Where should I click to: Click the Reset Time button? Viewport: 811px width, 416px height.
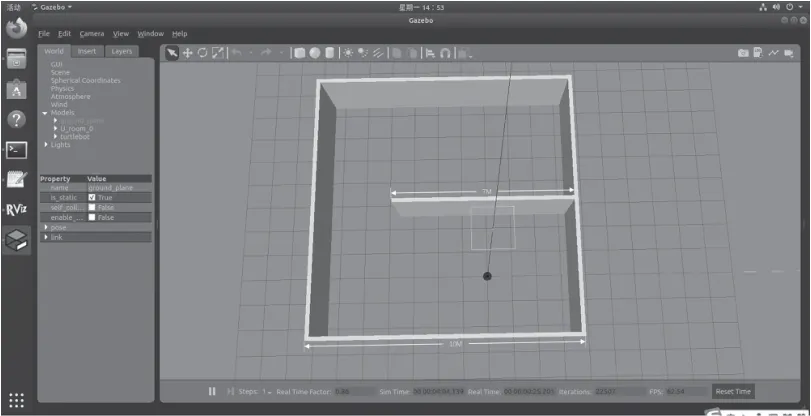click(x=733, y=391)
